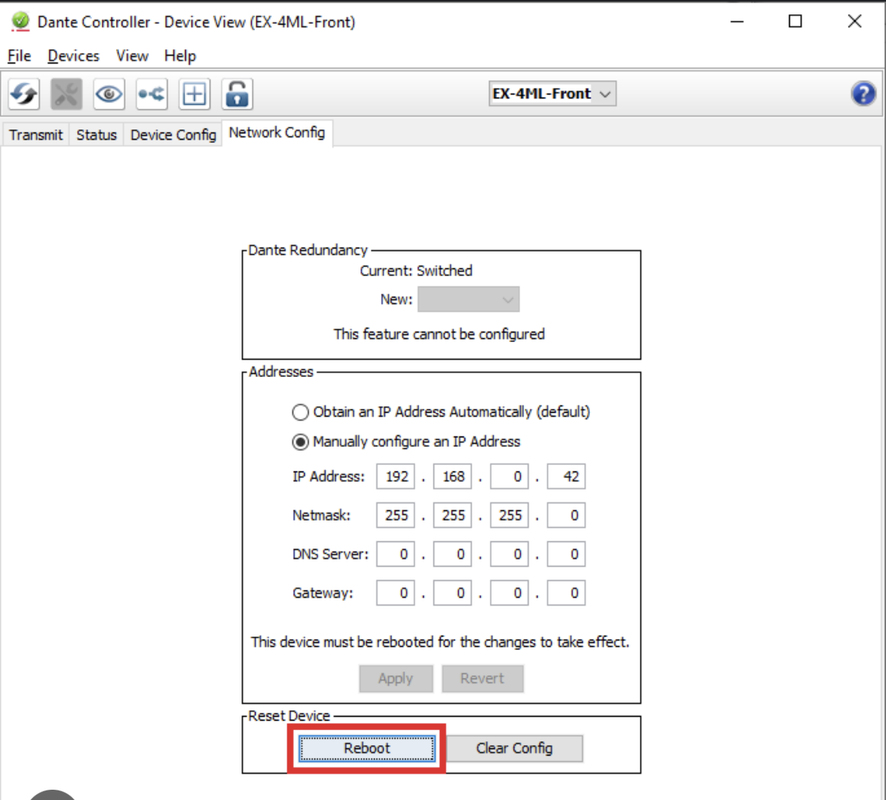The width and height of the screenshot is (886, 800).
Task: Click IP Address third octet field
Action: (509, 477)
